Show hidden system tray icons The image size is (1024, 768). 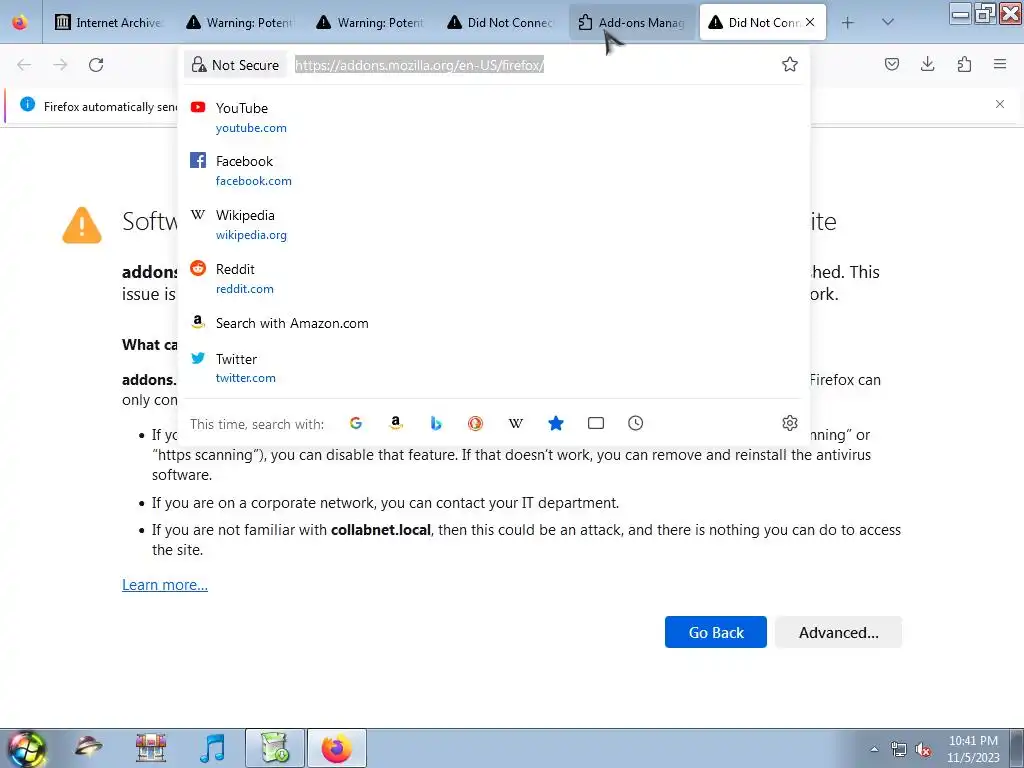pos(874,749)
